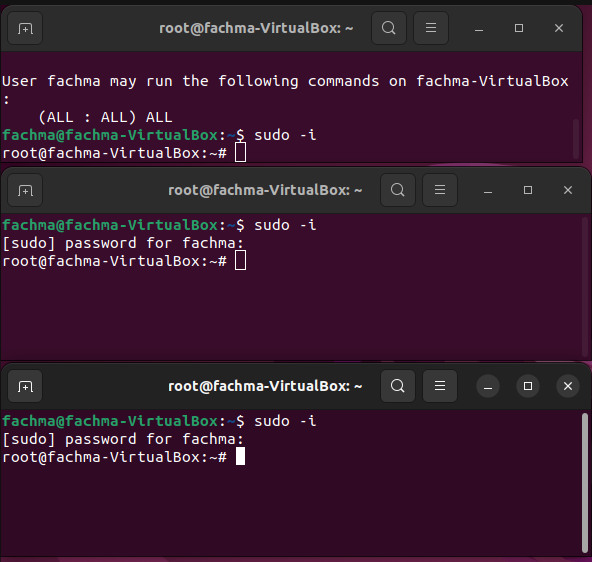Click the root prompt in the middle terminal
This screenshot has height=562, width=592.
coord(114,261)
